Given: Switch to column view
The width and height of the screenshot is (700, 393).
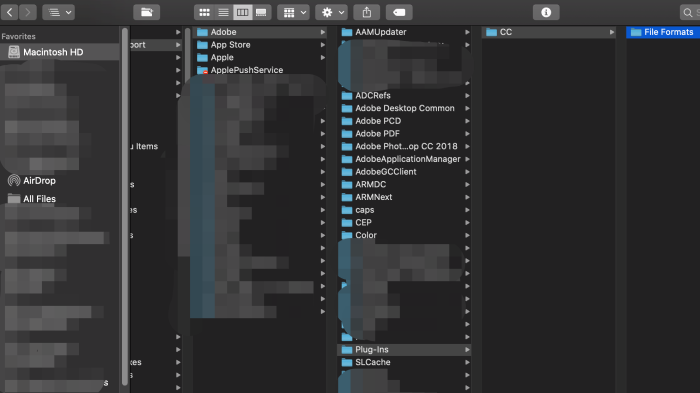Looking at the screenshot, I should (242, 12).
